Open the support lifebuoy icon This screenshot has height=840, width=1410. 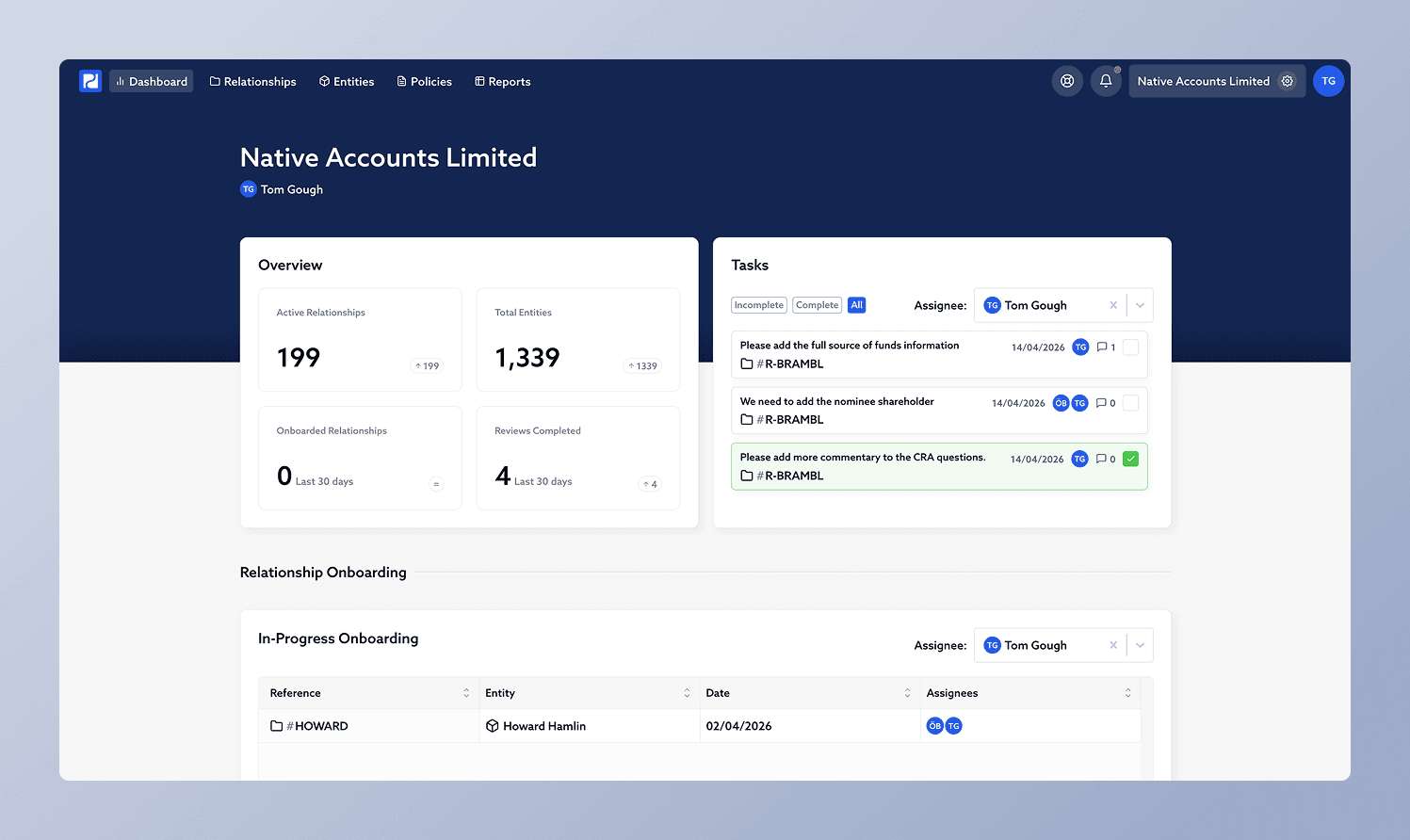tap(1067, 81)
